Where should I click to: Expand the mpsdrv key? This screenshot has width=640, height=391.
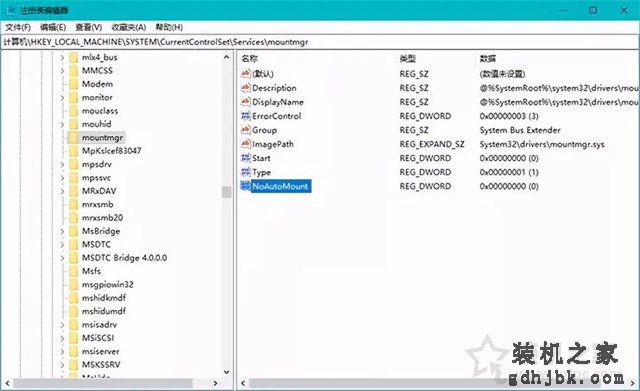62,164
